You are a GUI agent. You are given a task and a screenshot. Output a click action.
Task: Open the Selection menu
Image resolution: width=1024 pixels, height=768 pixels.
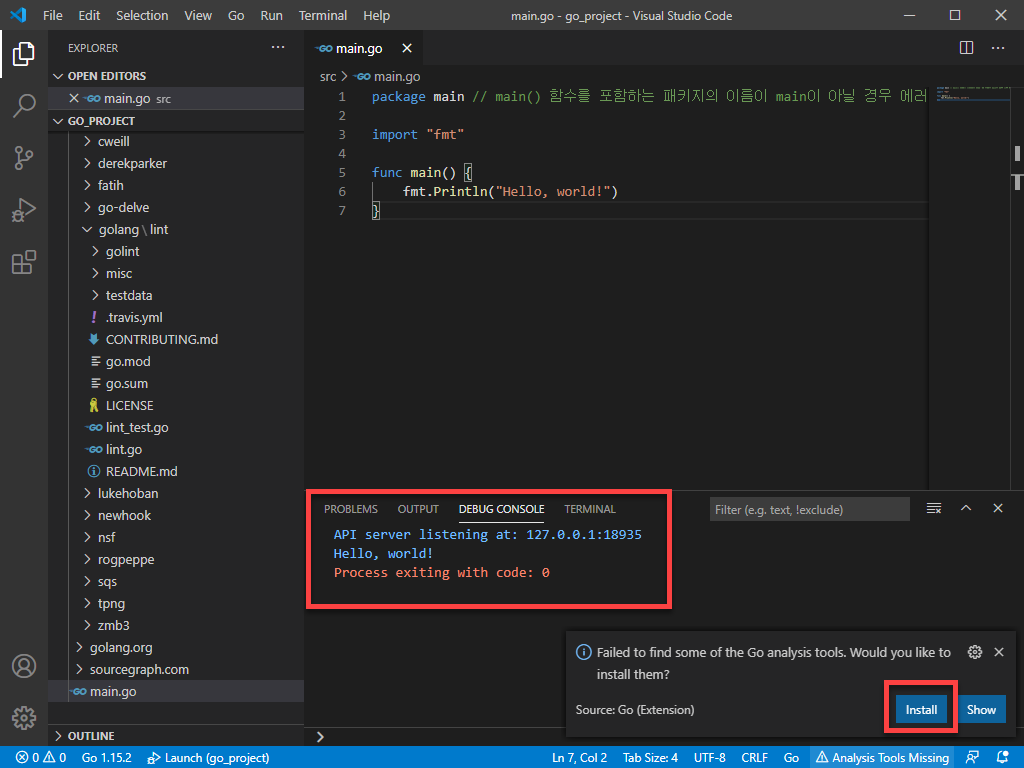click(142, 15)
